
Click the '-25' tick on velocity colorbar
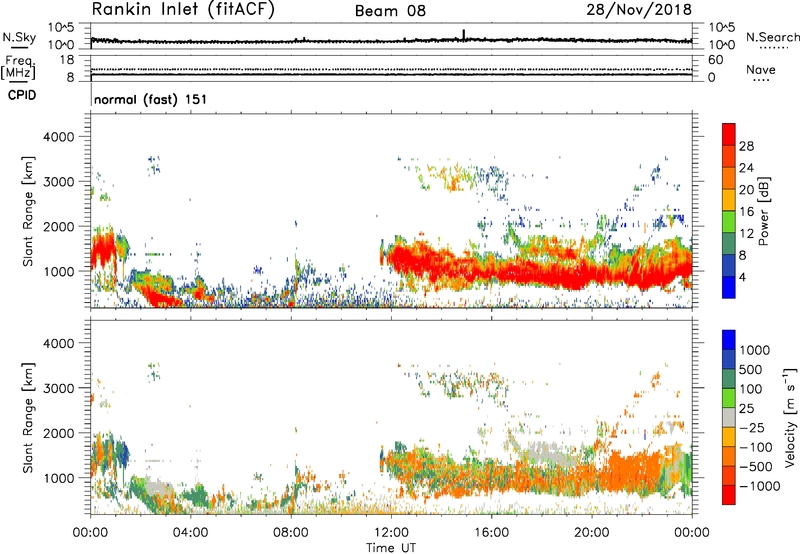pos(752,427)
